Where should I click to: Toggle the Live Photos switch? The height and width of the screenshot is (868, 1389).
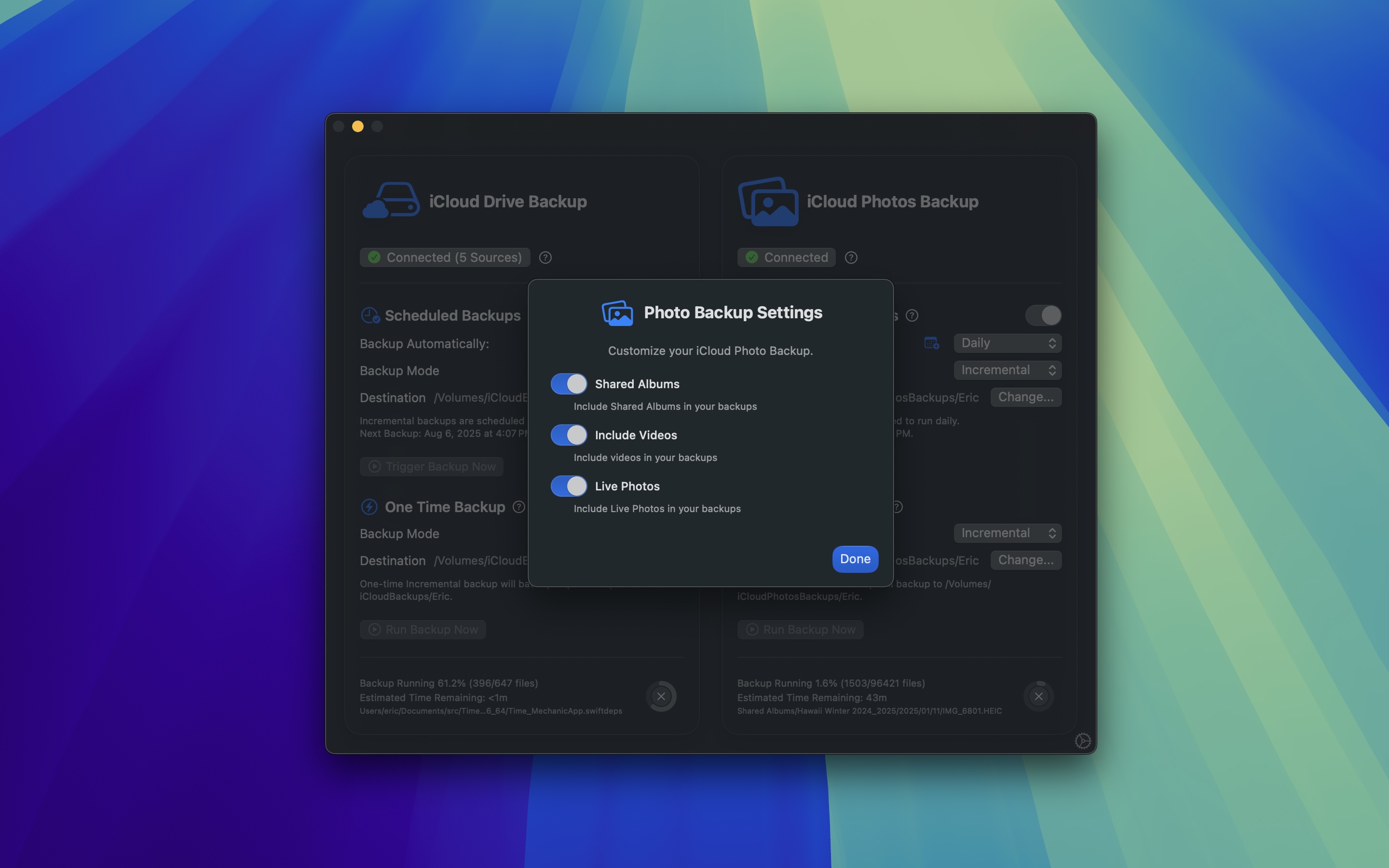coord(569,486)
